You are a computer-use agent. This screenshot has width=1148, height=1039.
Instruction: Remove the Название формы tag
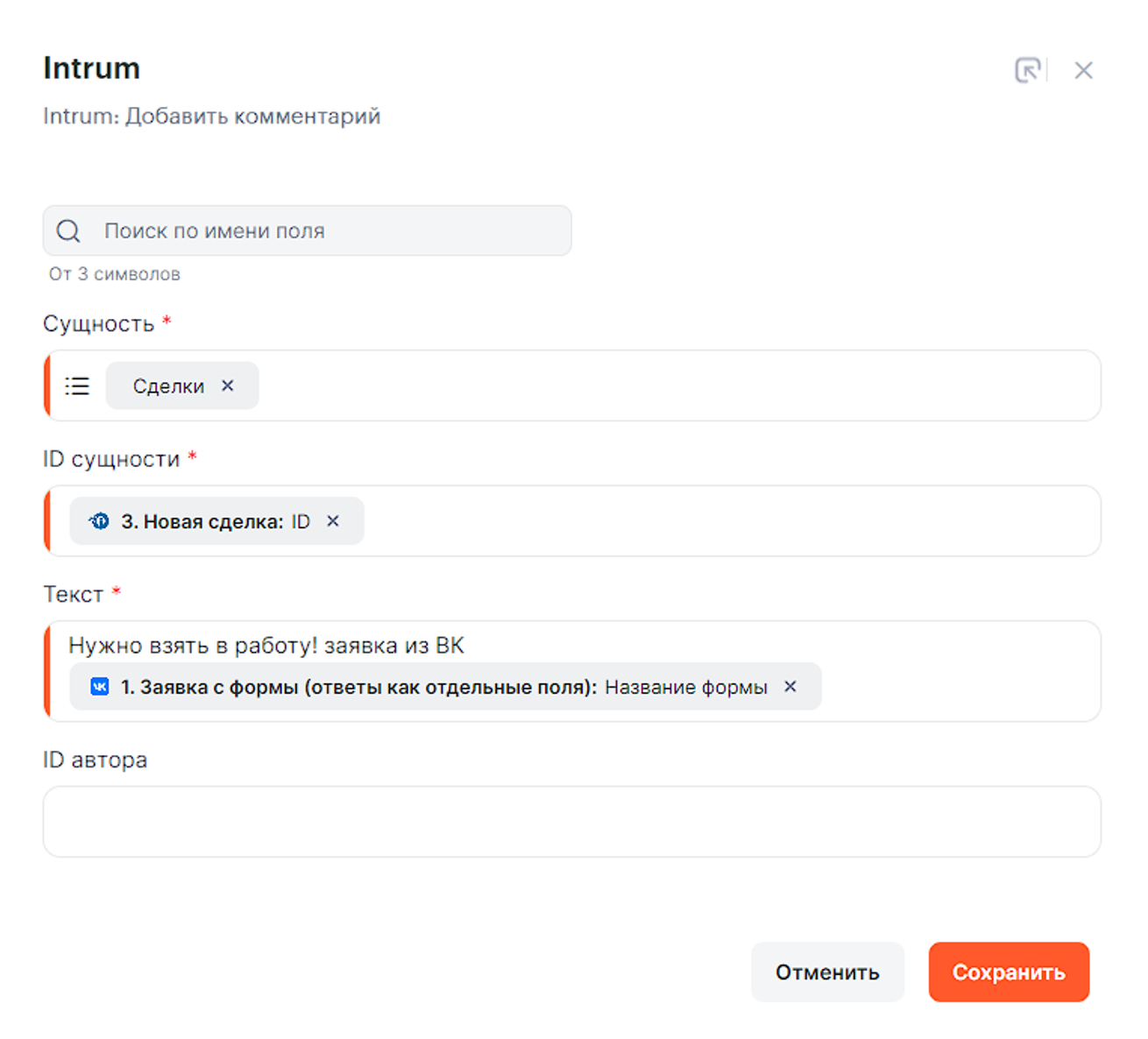[x=790, y=687]
